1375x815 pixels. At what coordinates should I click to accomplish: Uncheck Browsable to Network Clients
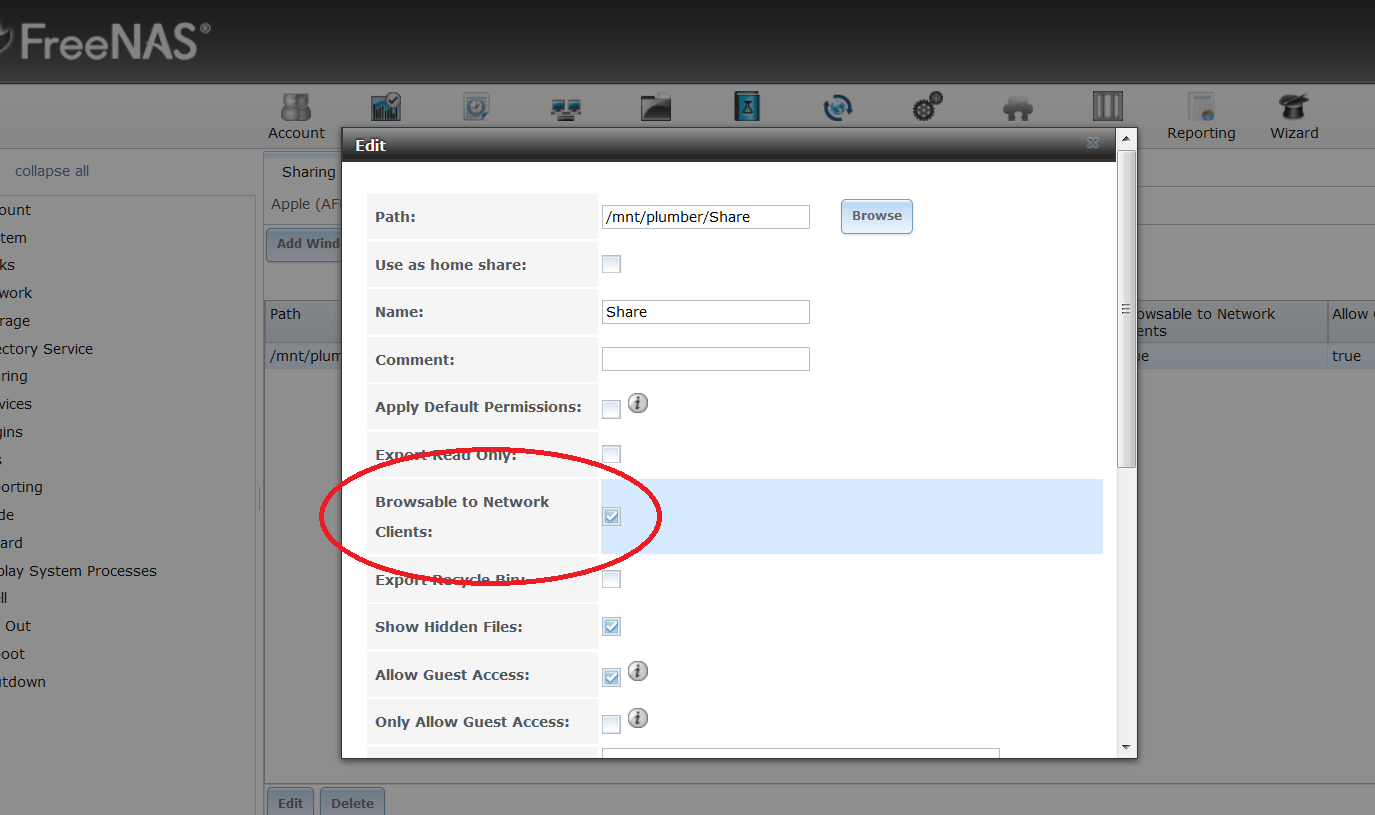(611, 516)
